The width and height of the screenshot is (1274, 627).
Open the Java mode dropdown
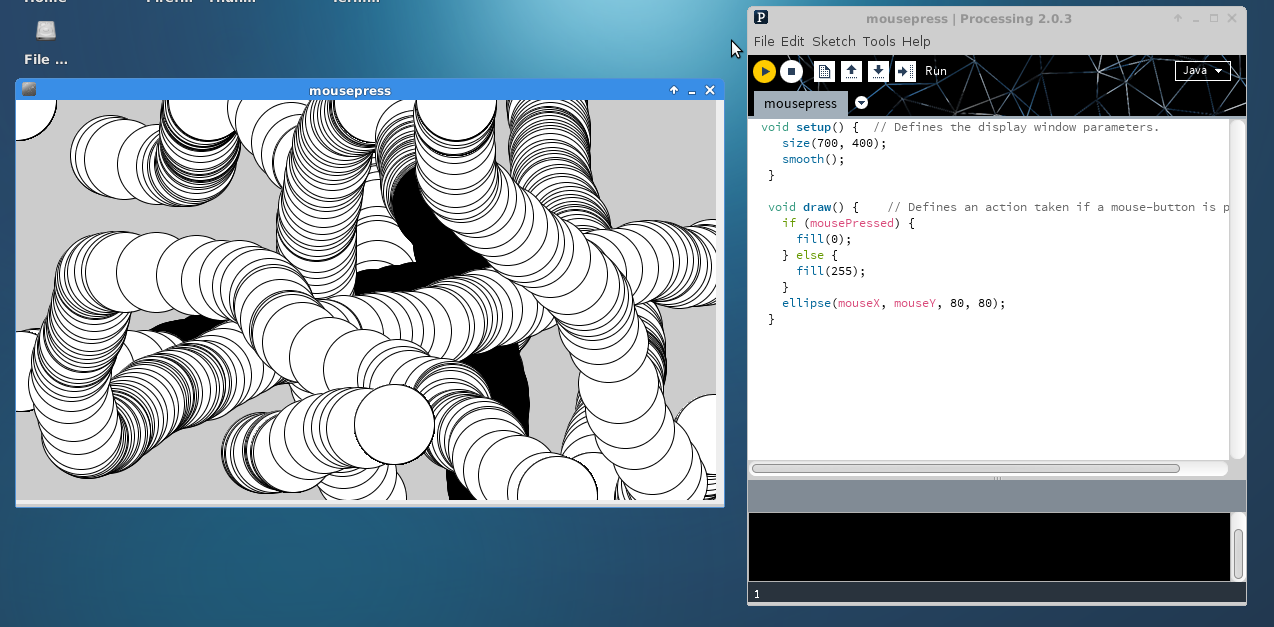point(1202,71)
